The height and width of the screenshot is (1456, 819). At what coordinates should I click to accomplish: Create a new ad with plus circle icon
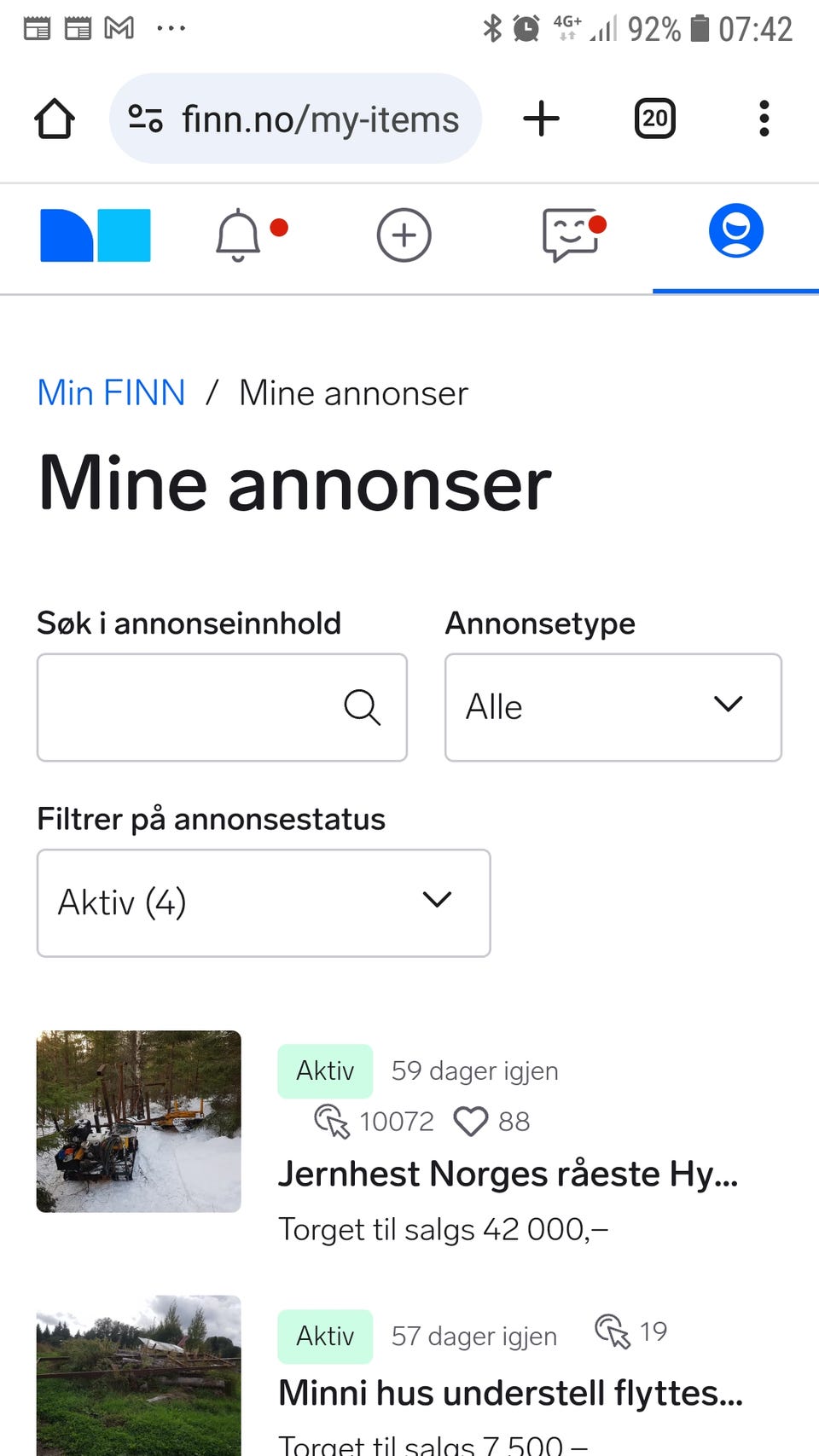(404, 235)
